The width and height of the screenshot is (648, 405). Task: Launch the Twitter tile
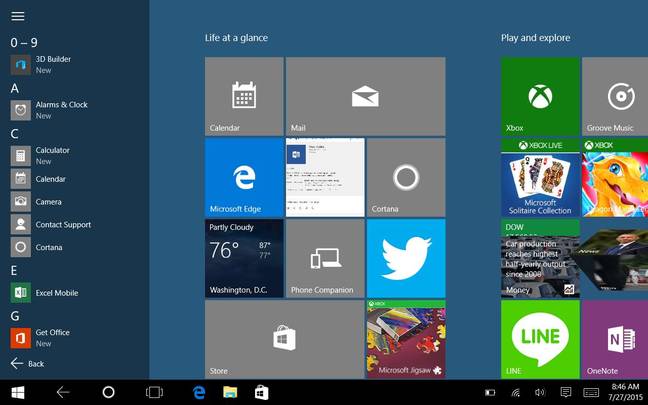coord(406,258)
